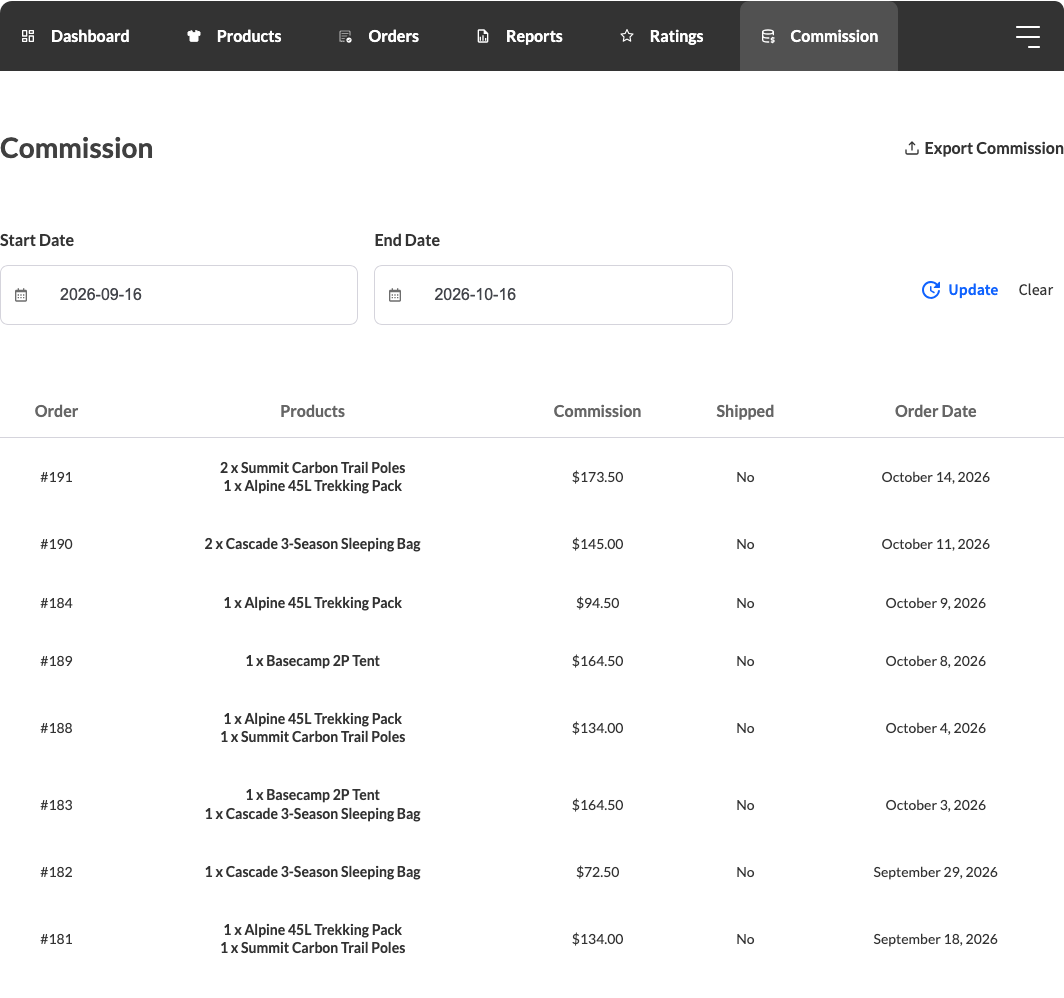
Task: Select order #181
Action: point(56,939)
